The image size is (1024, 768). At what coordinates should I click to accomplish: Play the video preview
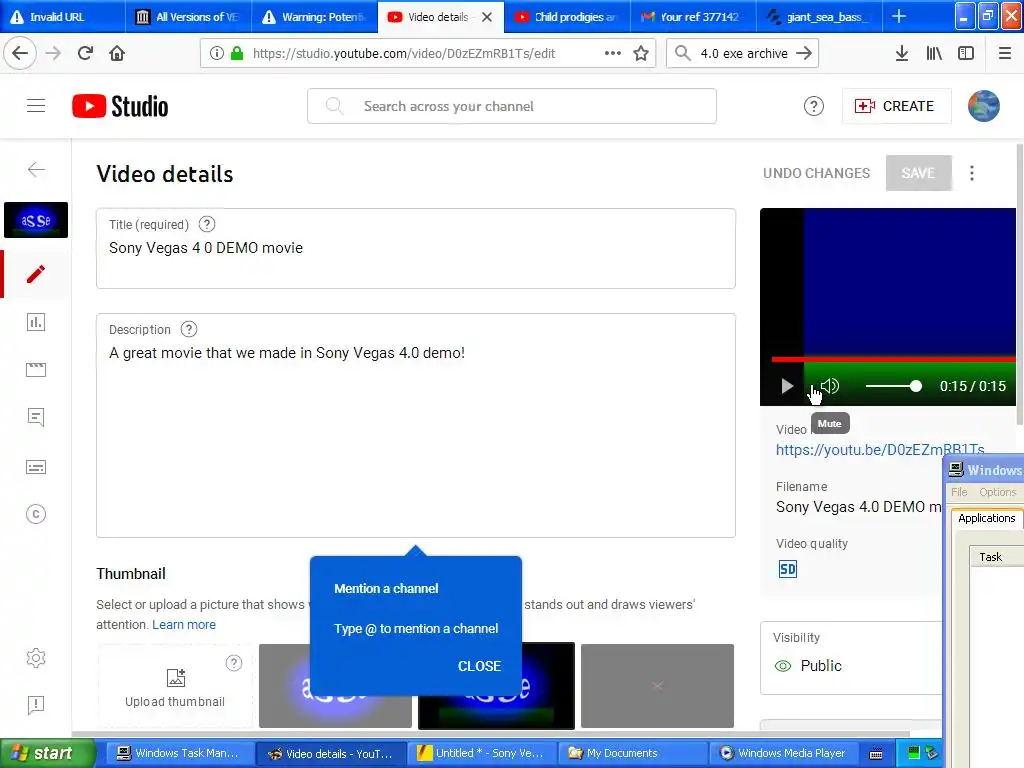point(787,386)
